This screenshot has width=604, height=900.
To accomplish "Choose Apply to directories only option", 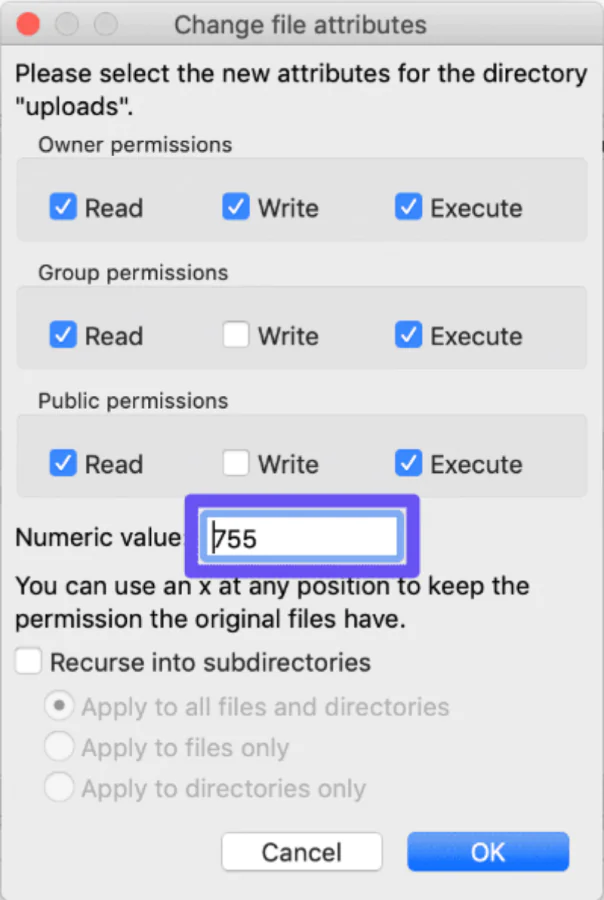I will (x=60, y=788).
